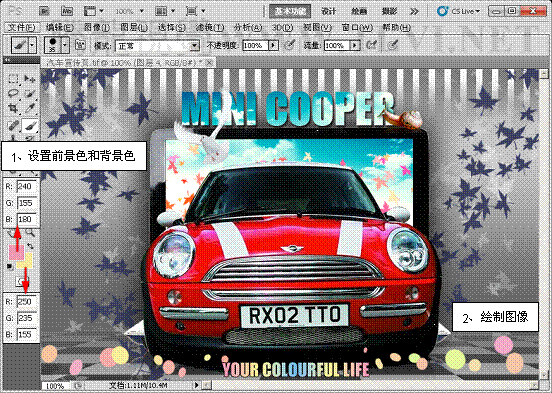This screenshot has width=552, height=393.
Task: Expand the tool preset picker arrow
Action: point(32,45)
